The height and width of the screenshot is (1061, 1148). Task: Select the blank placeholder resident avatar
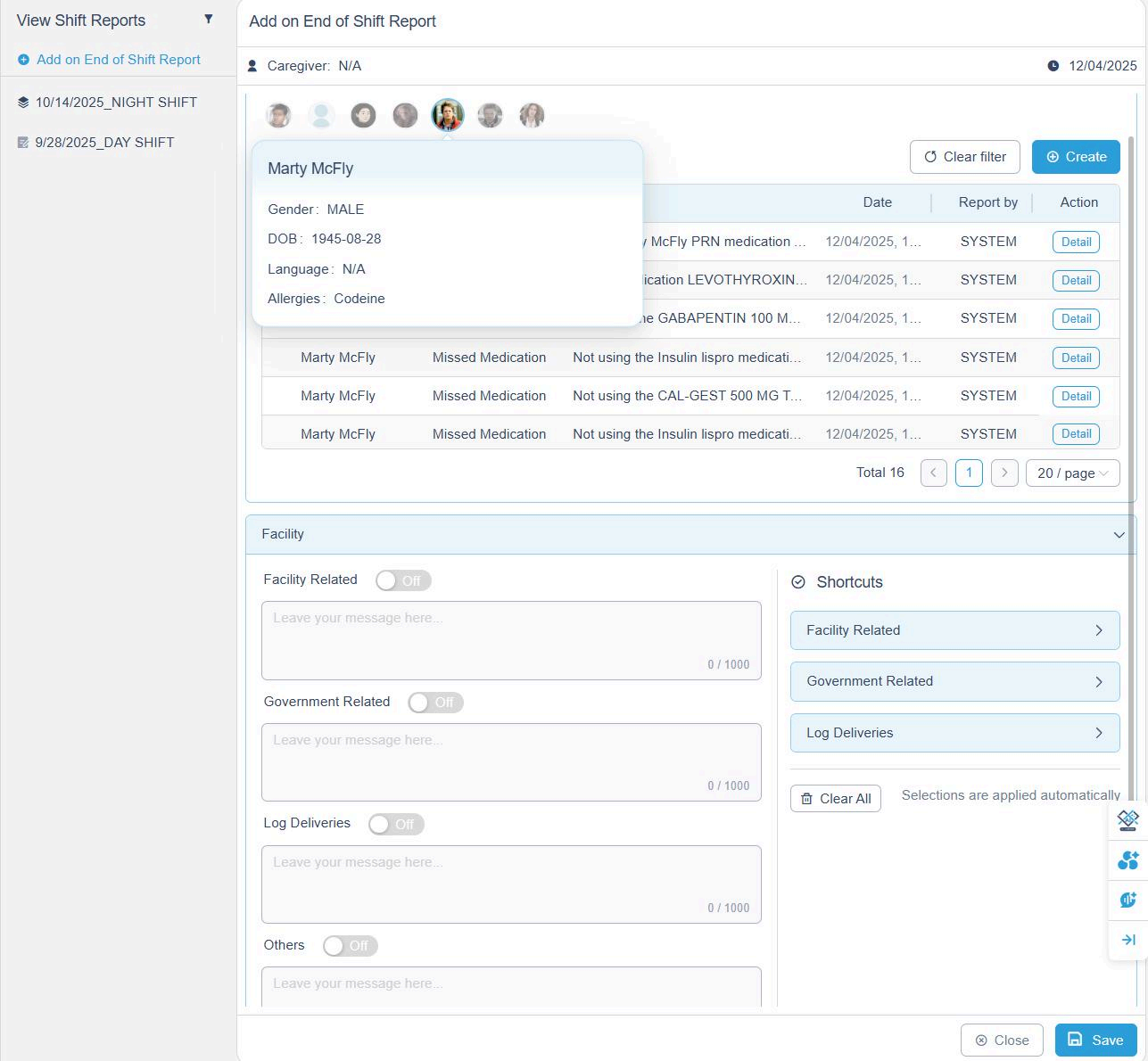(x=321, y=115)
